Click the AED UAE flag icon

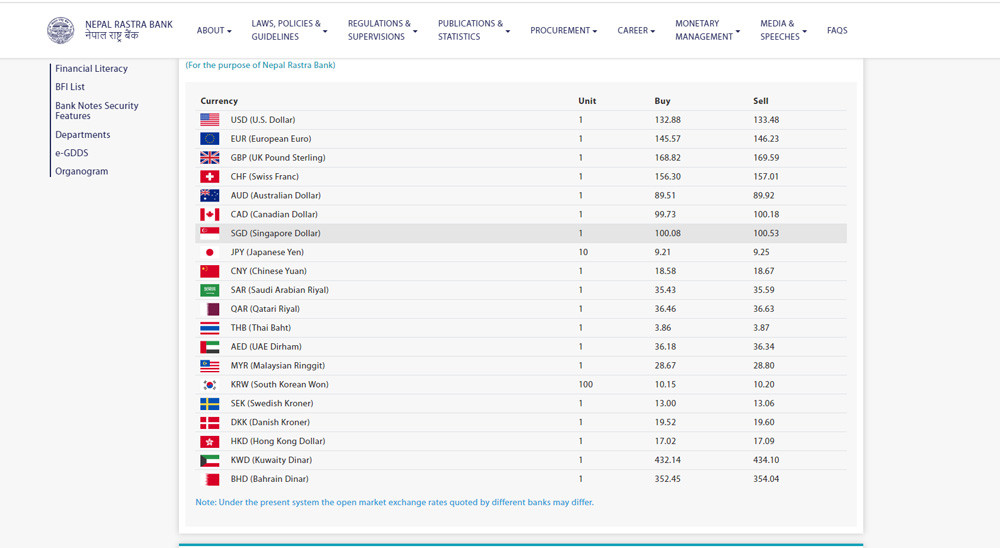click(209, 347)
